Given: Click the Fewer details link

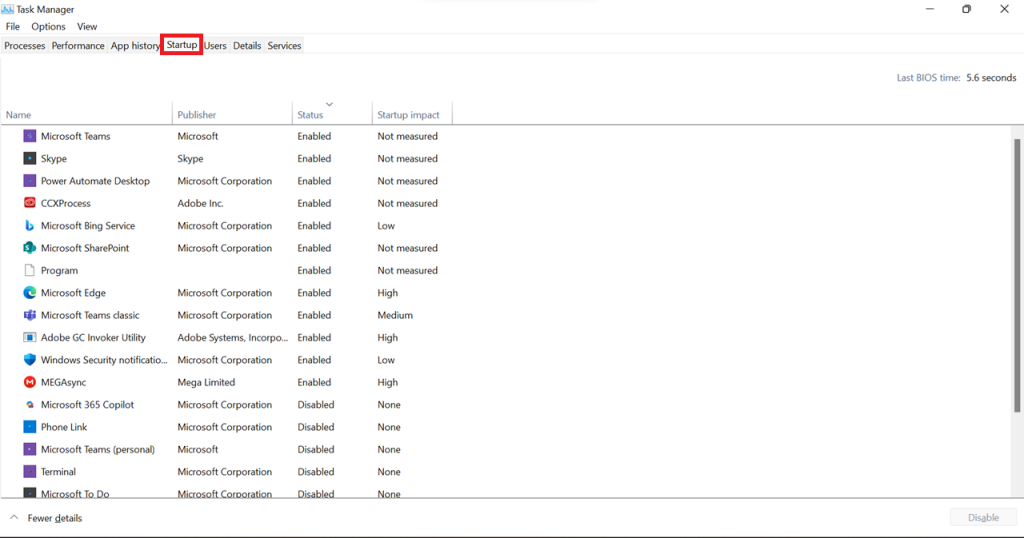Looking at the screenshot, I should coord(55,518).
